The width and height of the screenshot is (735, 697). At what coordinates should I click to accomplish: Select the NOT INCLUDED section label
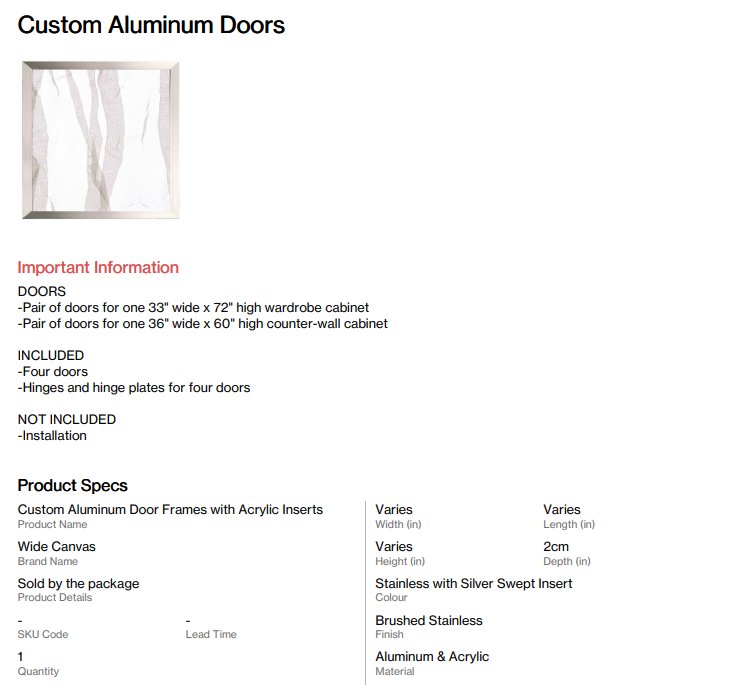67,420
